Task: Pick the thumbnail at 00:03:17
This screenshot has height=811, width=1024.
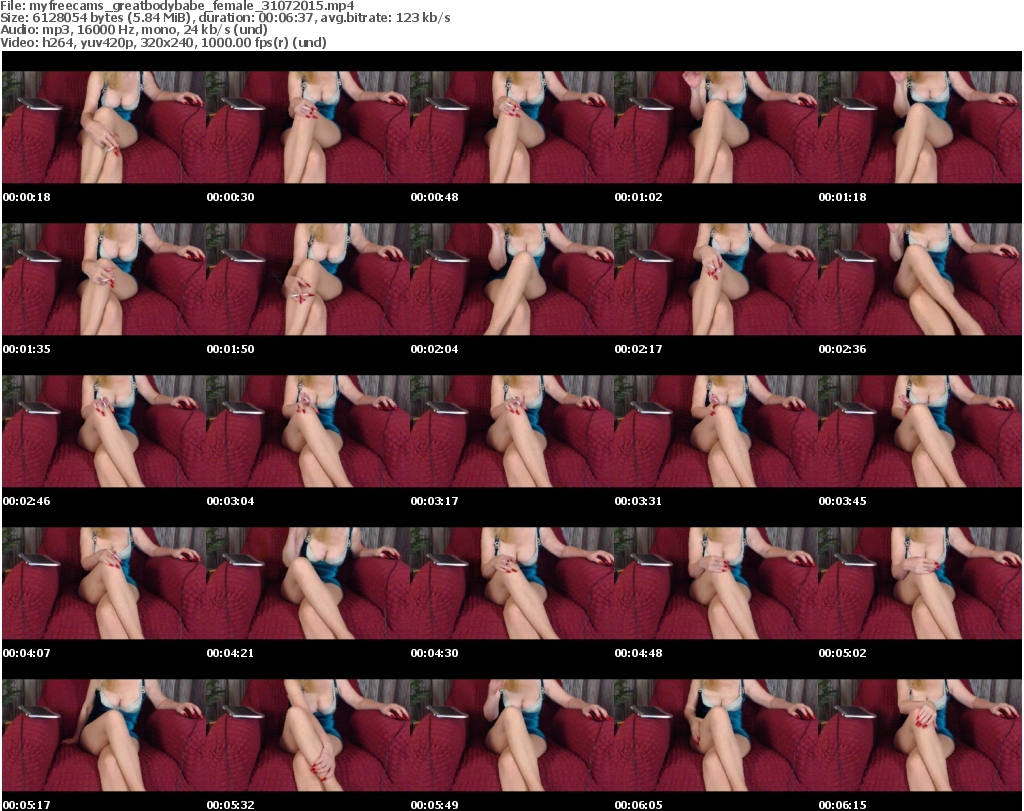Action: point(512,431)
